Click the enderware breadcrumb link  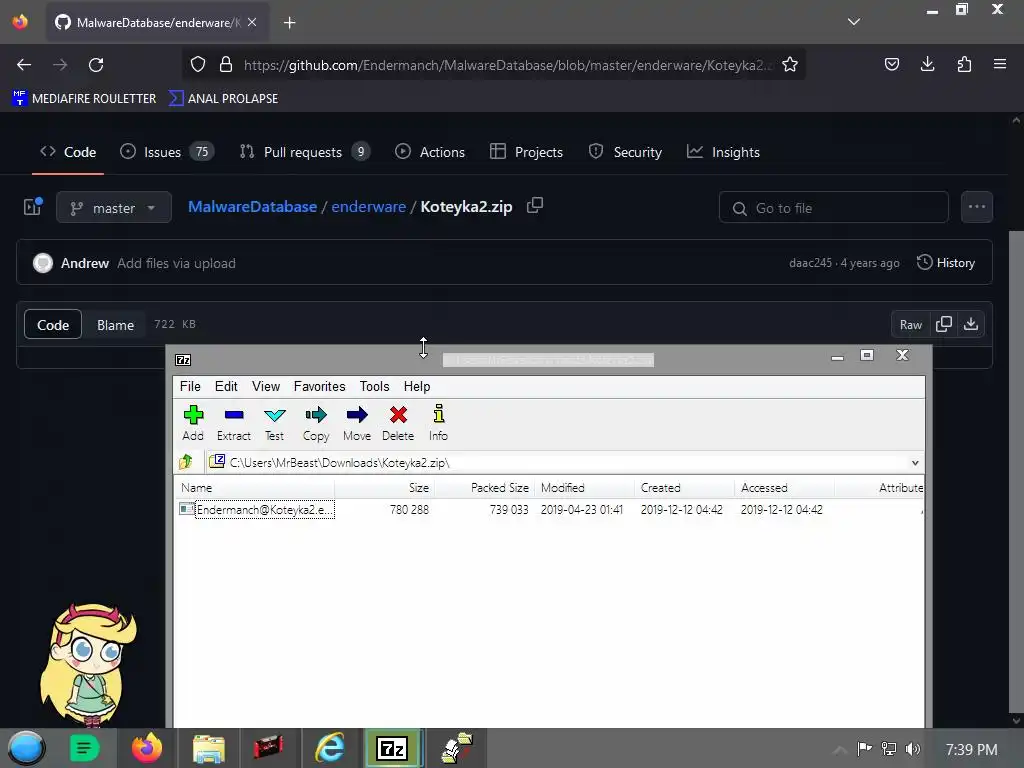[x=368, y=207]
